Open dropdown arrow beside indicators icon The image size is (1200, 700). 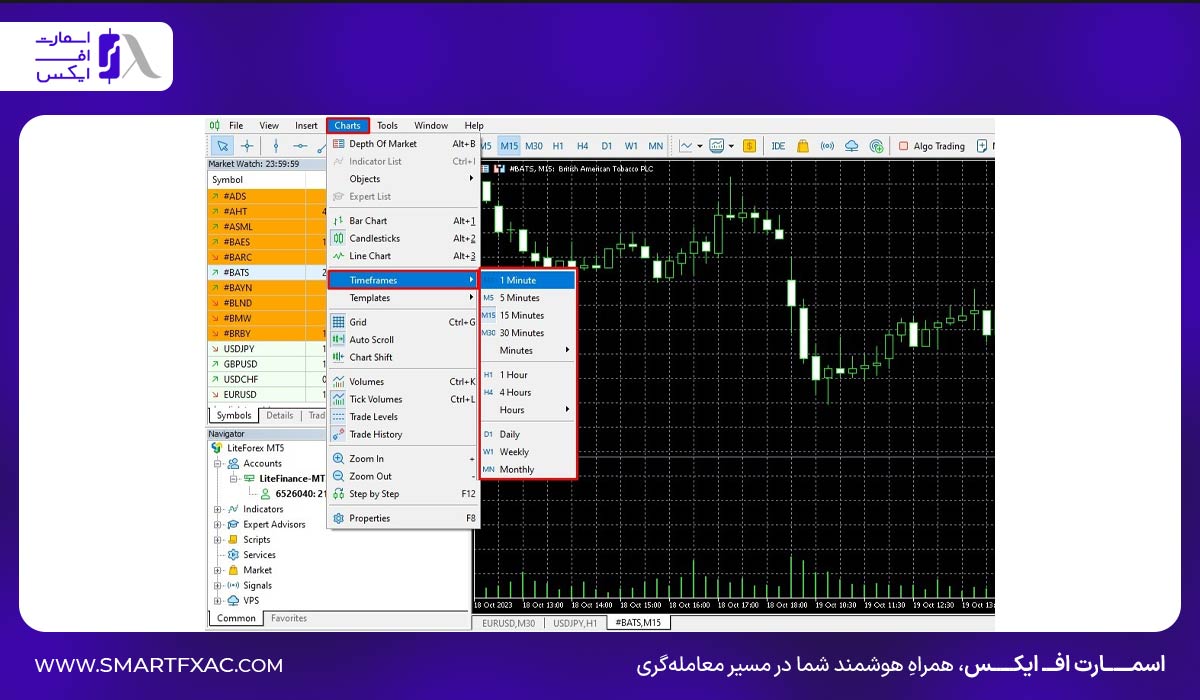(731, 146)
